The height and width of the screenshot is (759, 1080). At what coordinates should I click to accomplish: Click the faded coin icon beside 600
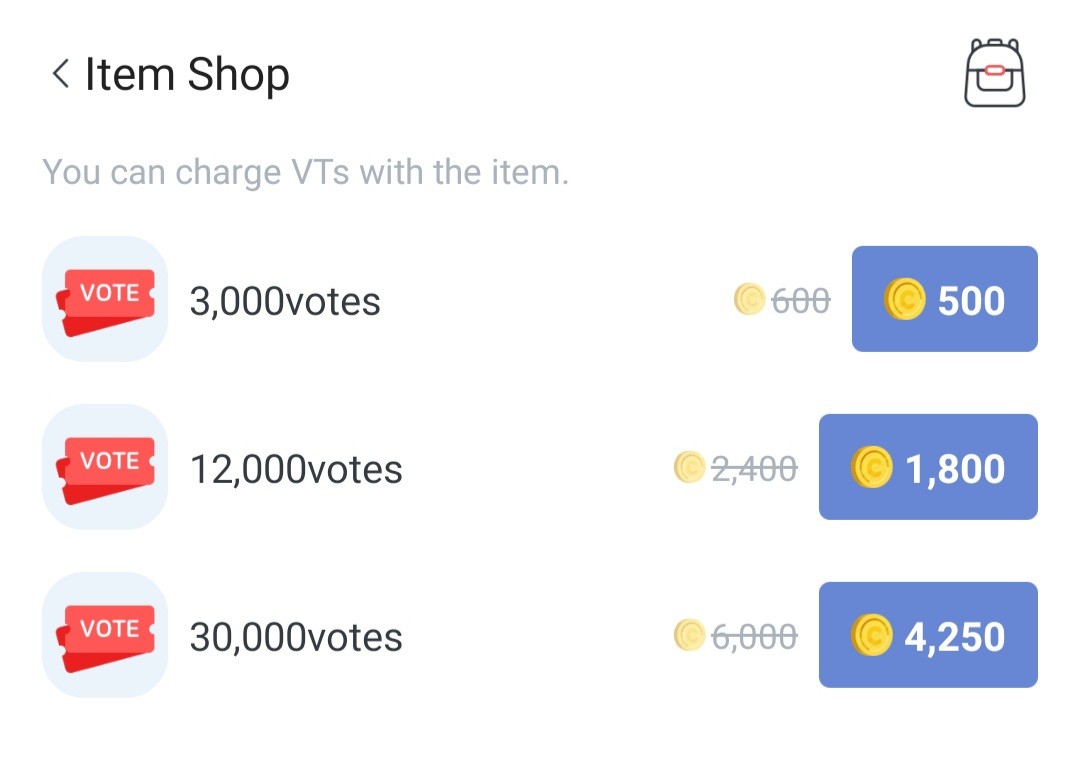pos(749,299)
